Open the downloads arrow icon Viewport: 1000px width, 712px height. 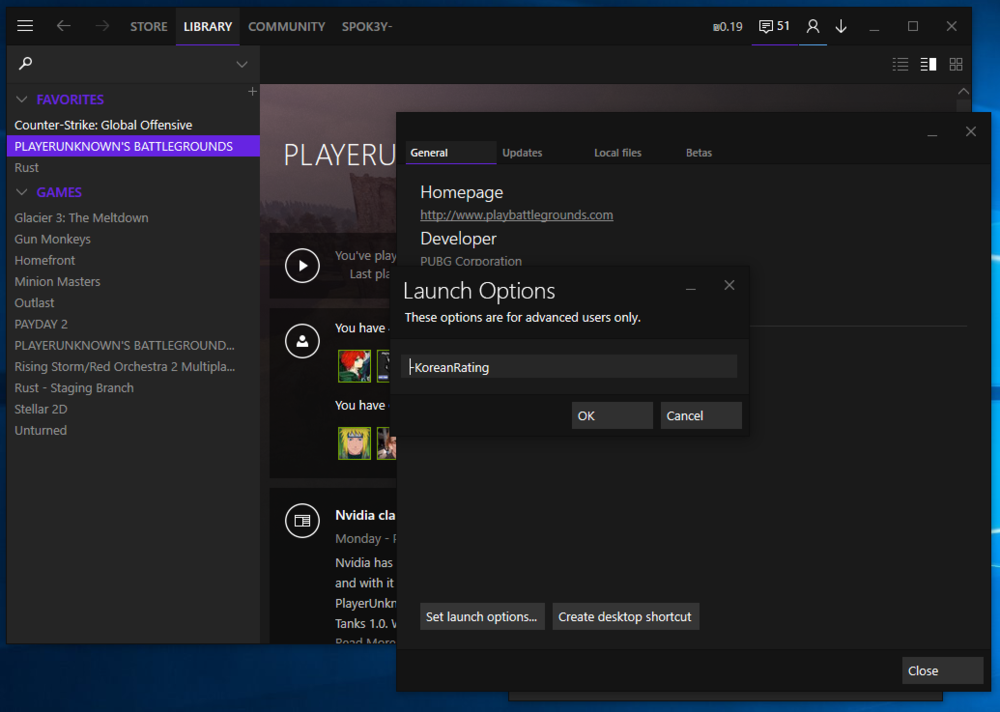pyautogui.click(x=841, y=26)
